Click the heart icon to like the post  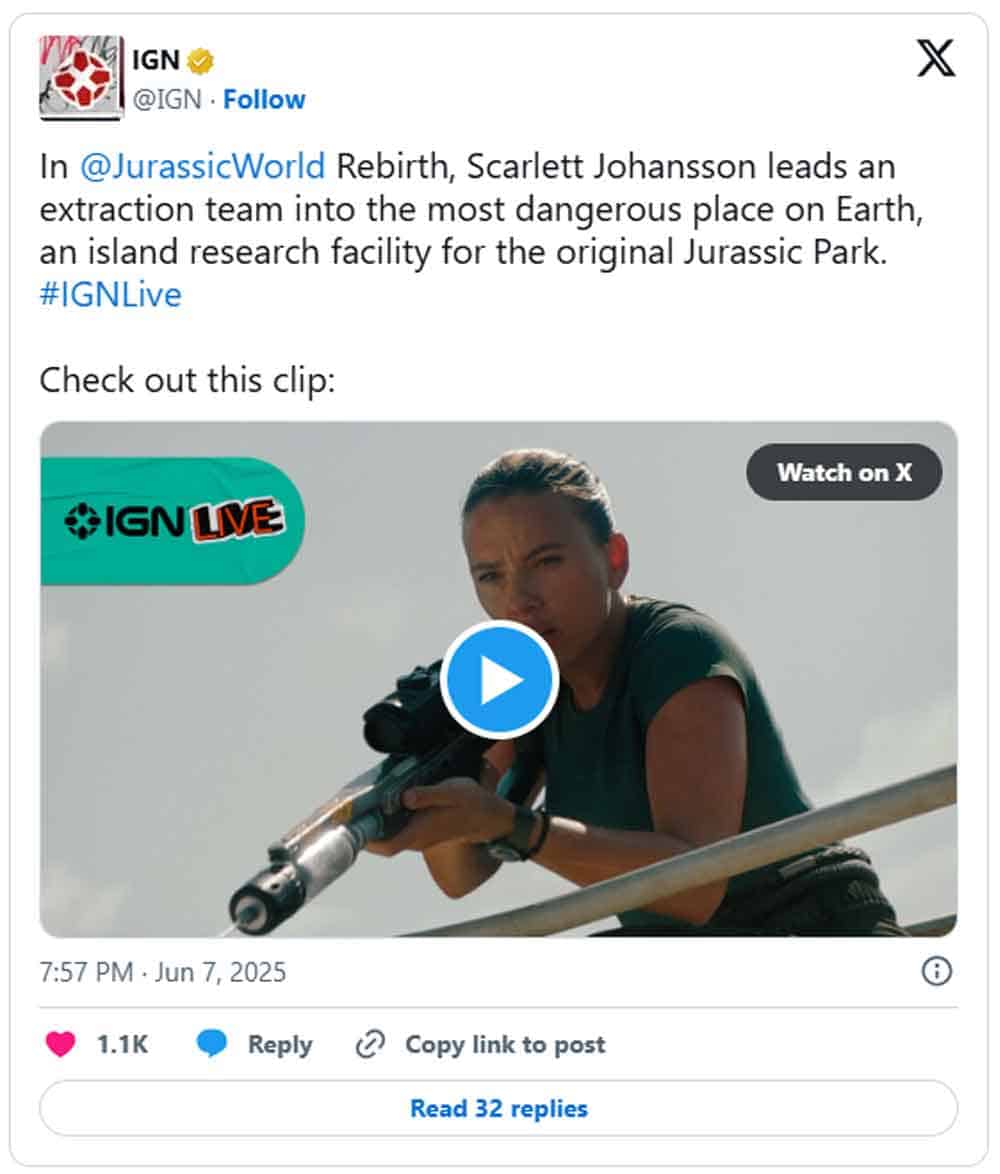[62, 1043]
